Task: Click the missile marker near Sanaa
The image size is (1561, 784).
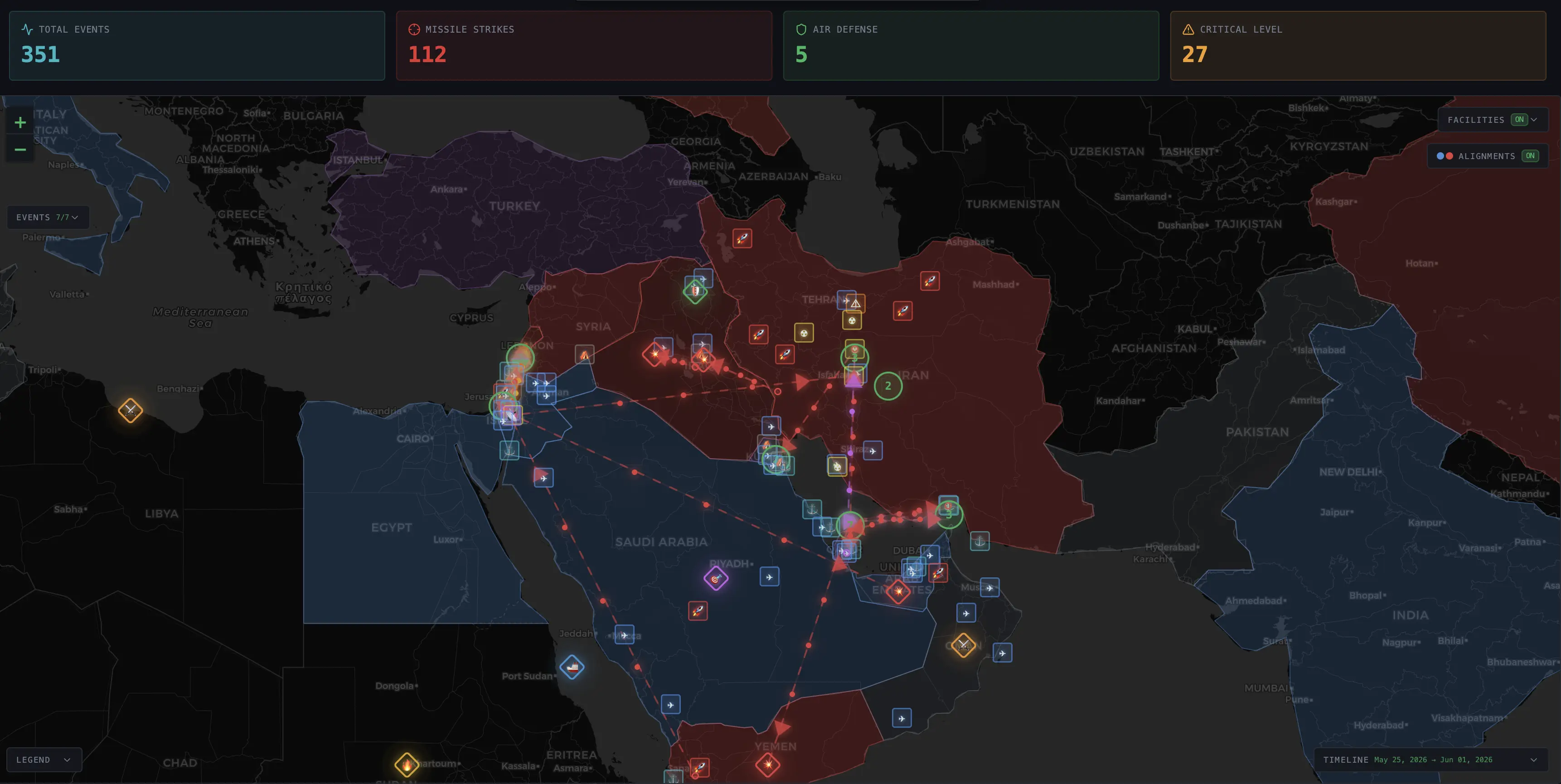Action: point(699,767)
